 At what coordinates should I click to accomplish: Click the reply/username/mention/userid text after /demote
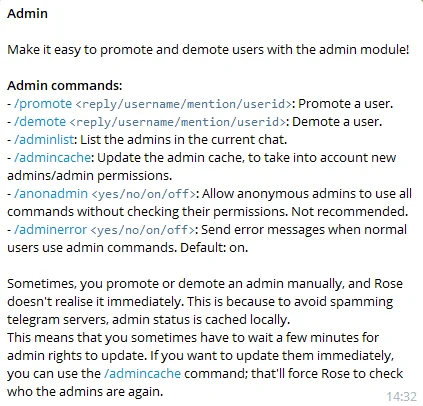178,122
